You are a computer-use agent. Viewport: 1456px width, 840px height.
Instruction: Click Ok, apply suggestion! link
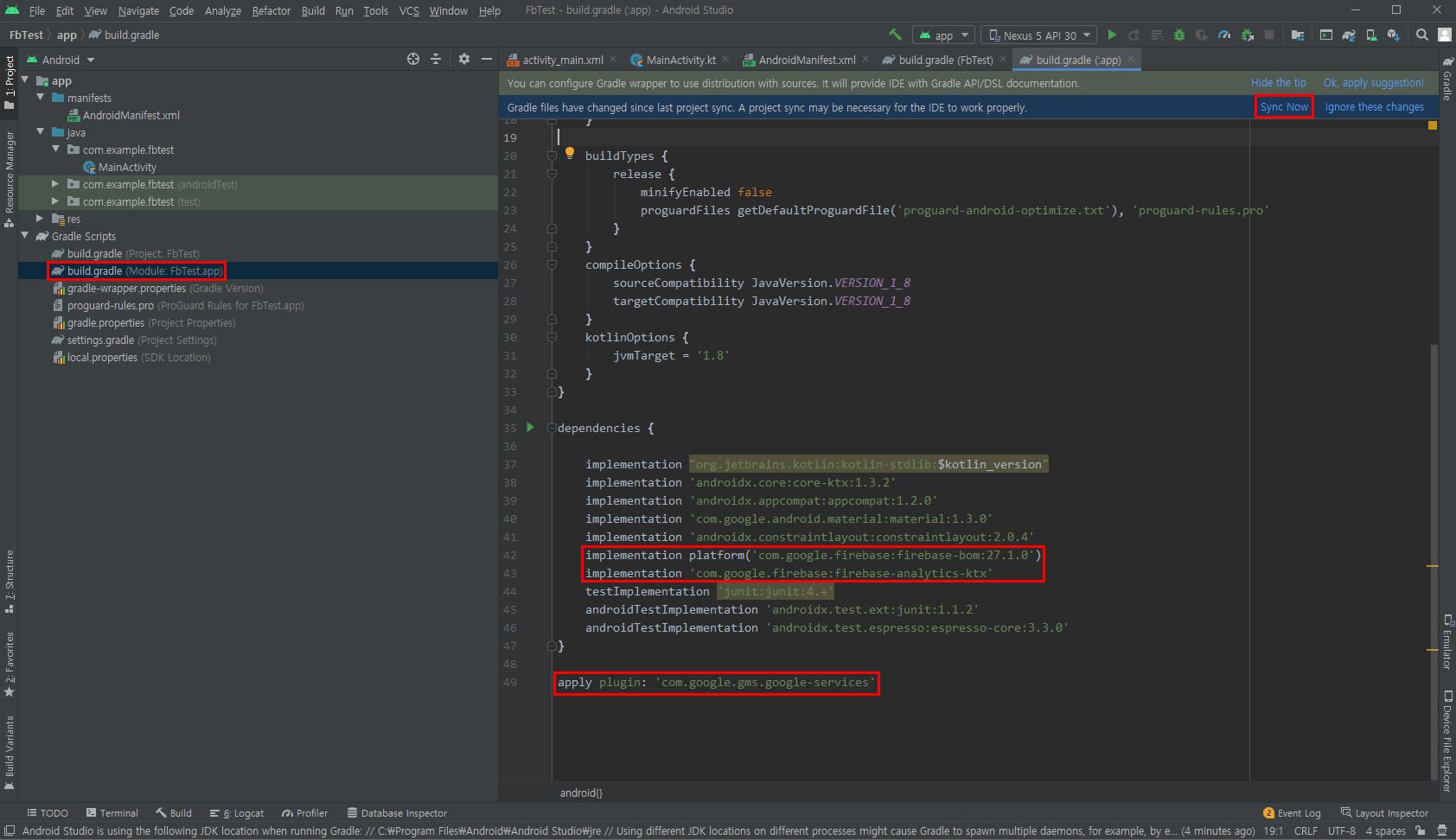pos(1373,83)
